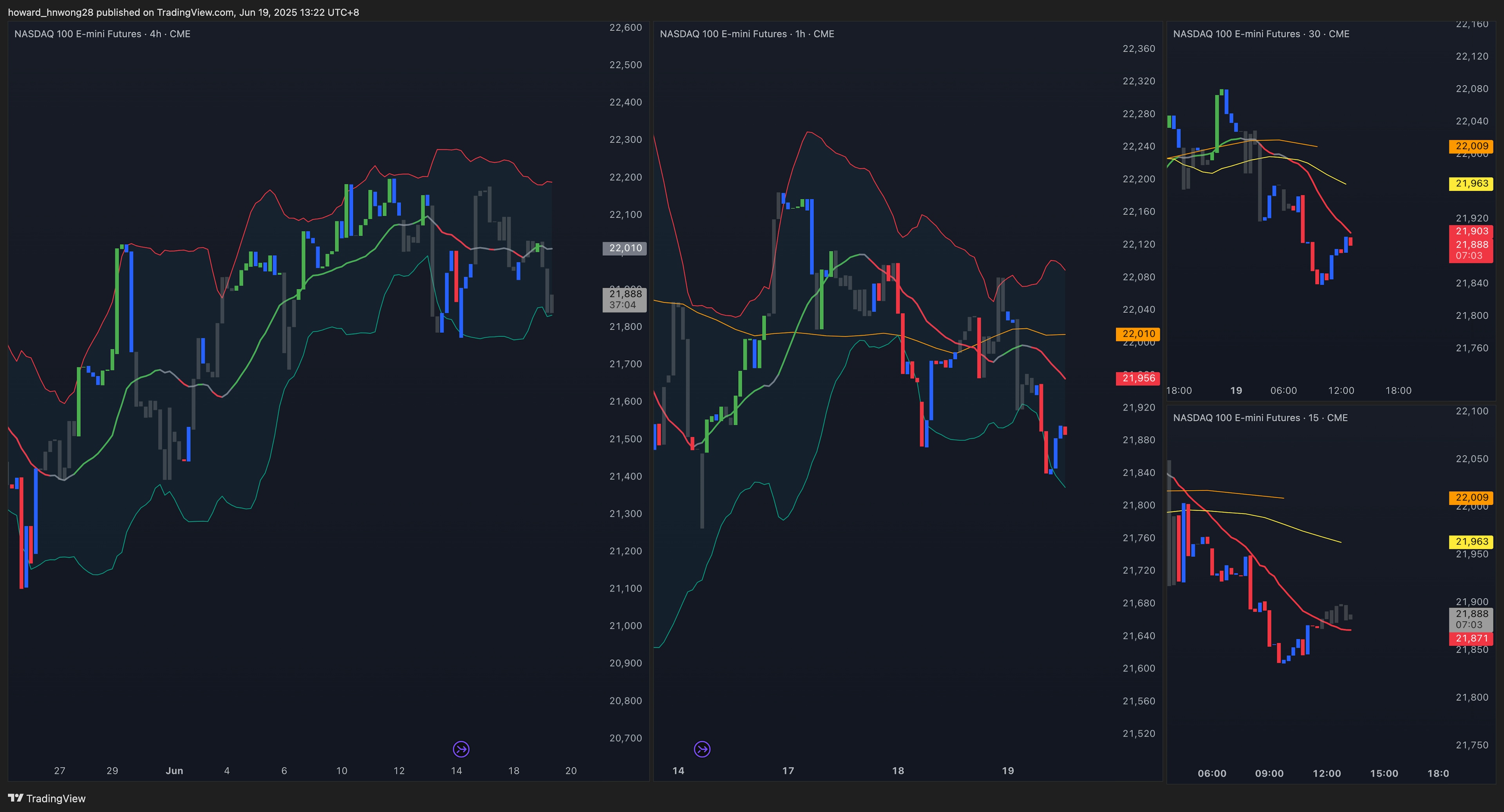Click the yellow 21,963 label on the 30-minute chart
The height and width of the screenshot is (812, 1504).
pyautogui.click(x=1471, y=184)
